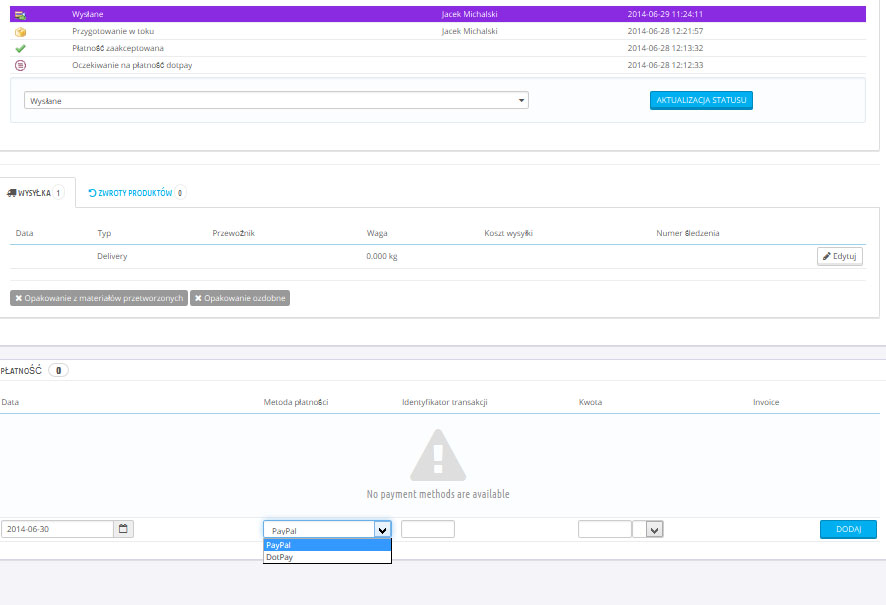Click the green checkmark for Płatność zaakceptowana

click(20, 49)
